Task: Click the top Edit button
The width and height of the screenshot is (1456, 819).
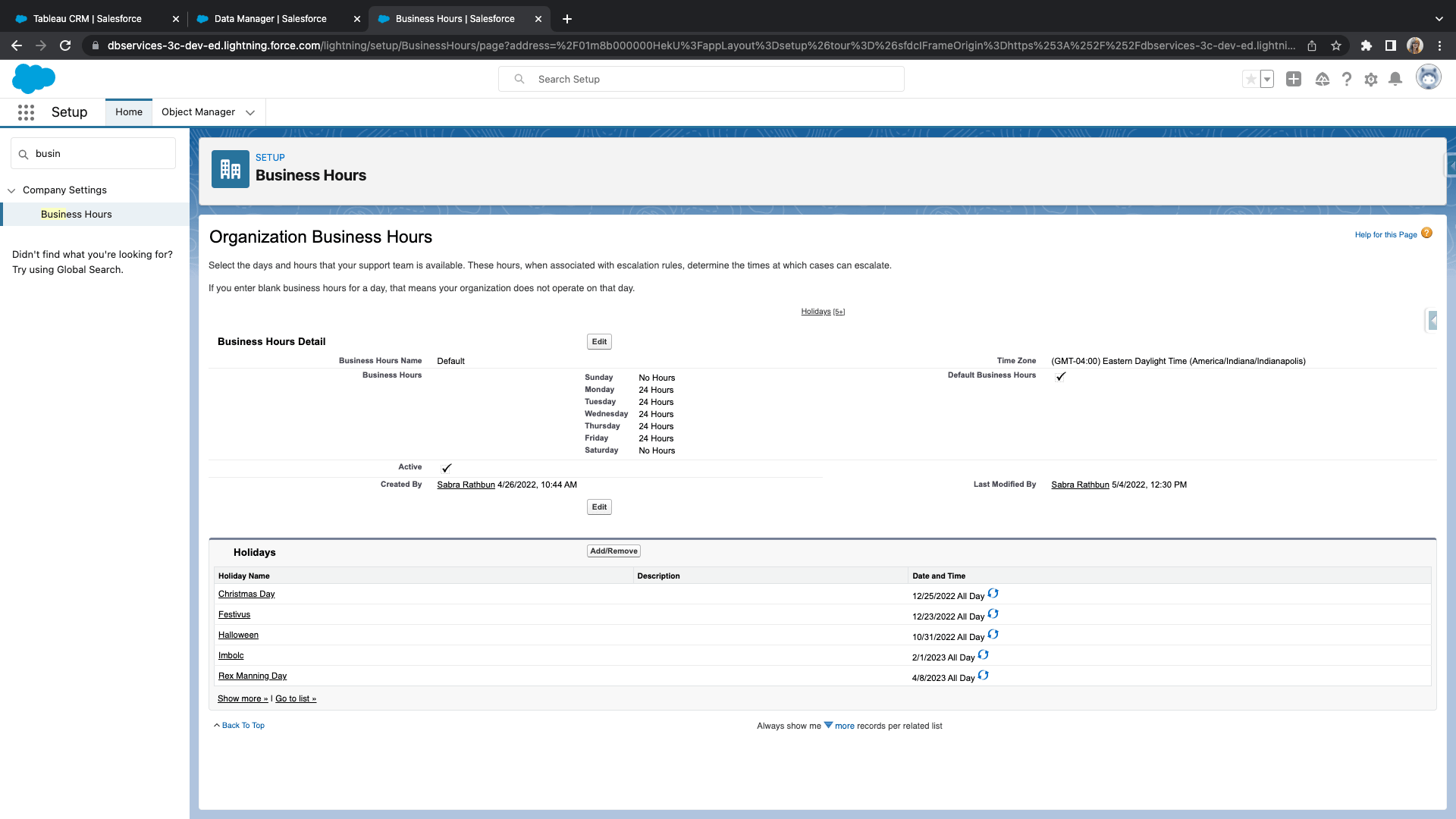Action: (x=599, y=341)
